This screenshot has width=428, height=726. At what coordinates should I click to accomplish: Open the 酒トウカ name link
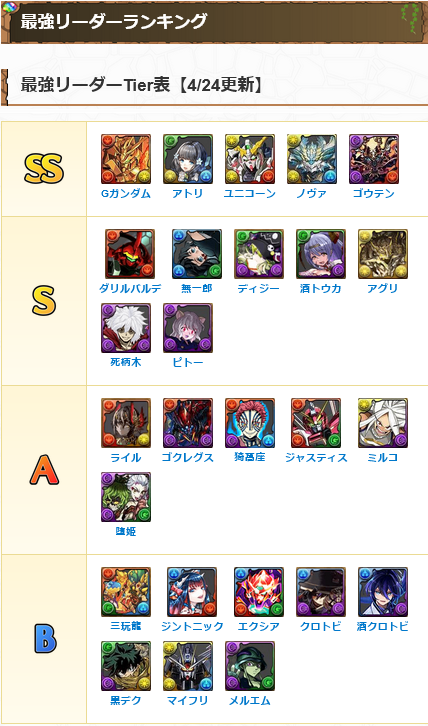coord(321,289)
